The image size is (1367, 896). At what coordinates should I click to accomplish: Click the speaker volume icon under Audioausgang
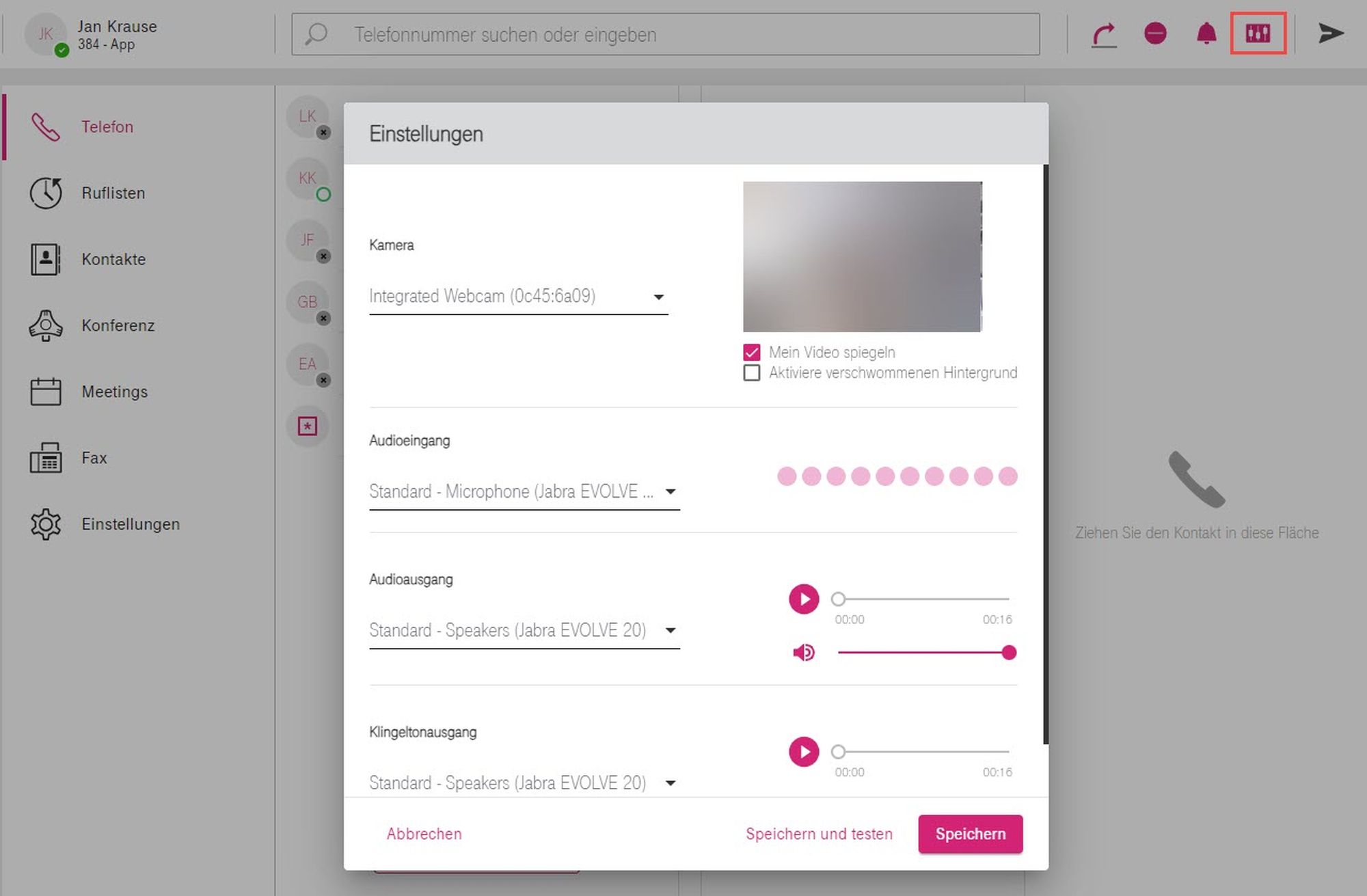804,653
